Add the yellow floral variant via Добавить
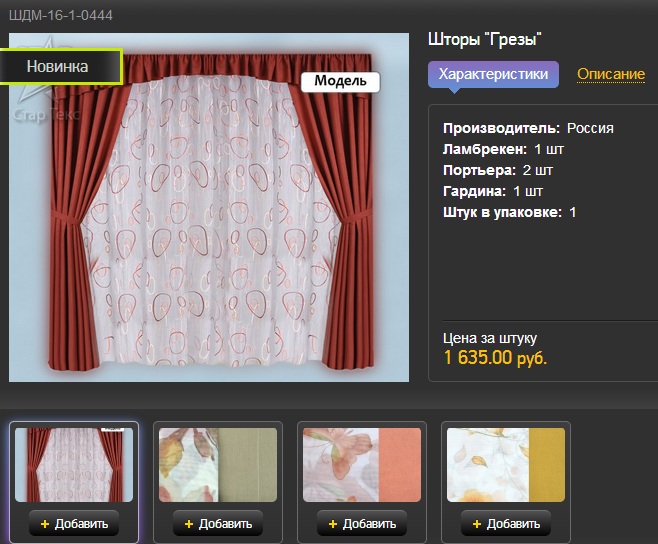Viewport: 658px width, 544px height. (506, 523)
